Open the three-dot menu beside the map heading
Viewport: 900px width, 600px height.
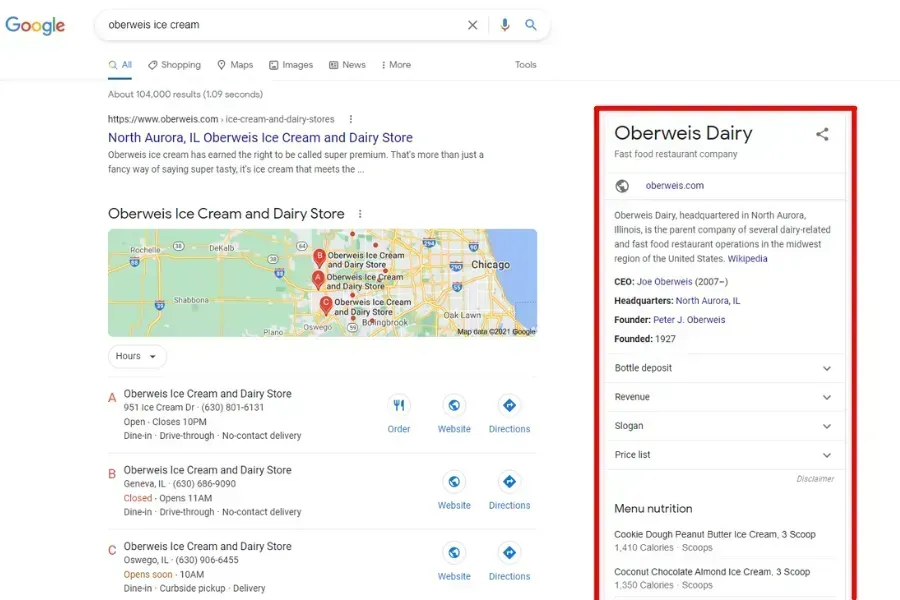(x=360, y=214)
